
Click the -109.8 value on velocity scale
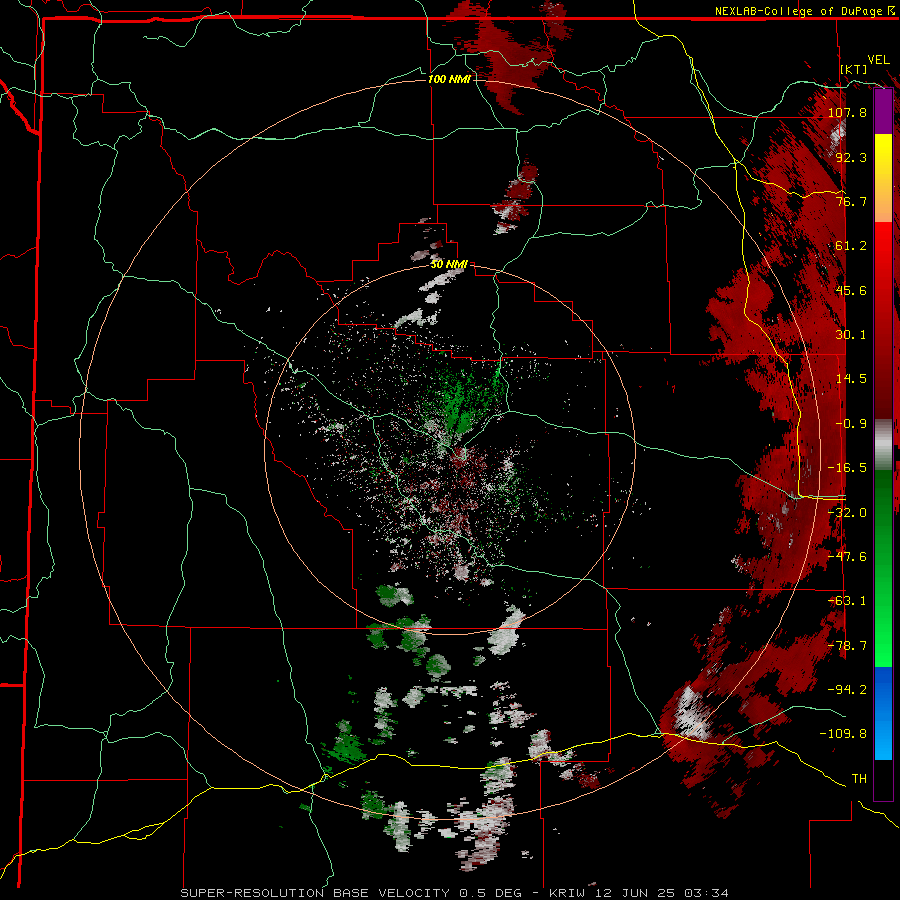coord(843,734)
